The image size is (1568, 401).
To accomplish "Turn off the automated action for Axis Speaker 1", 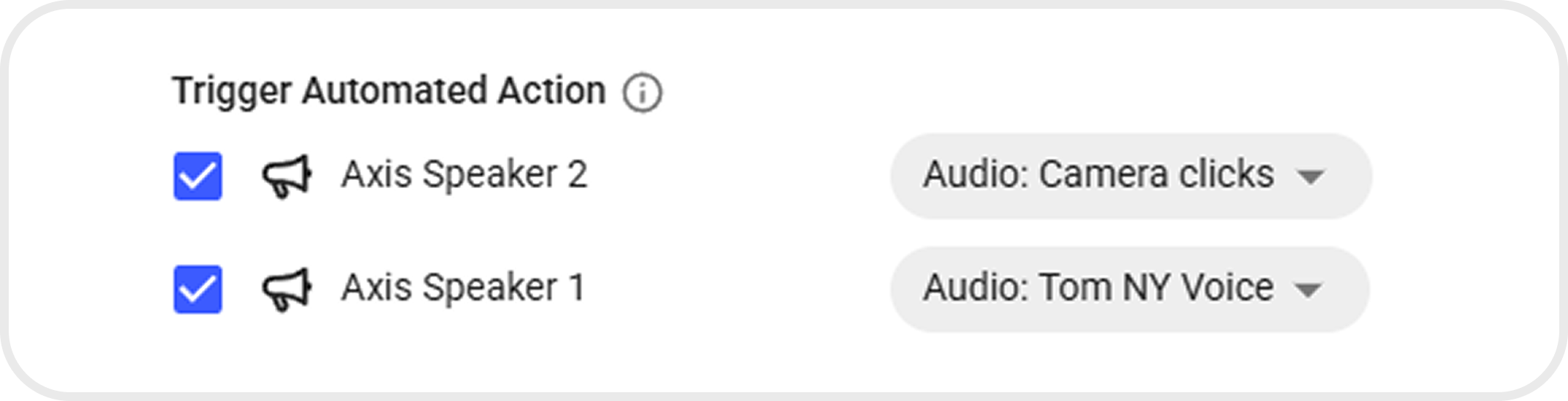I will click(197, 289).
